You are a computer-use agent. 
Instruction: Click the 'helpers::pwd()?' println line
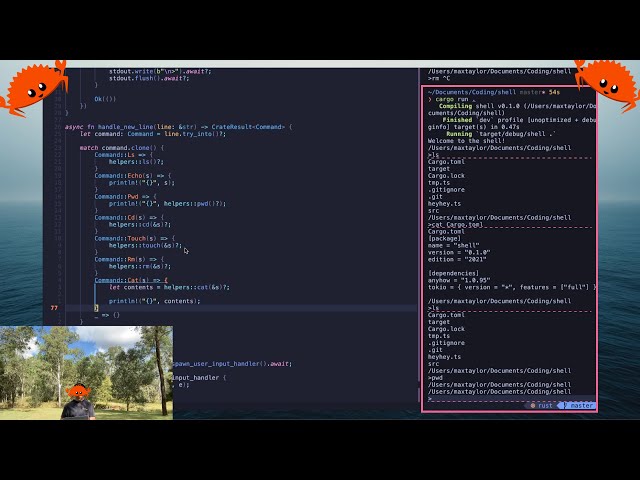[167, 204]
